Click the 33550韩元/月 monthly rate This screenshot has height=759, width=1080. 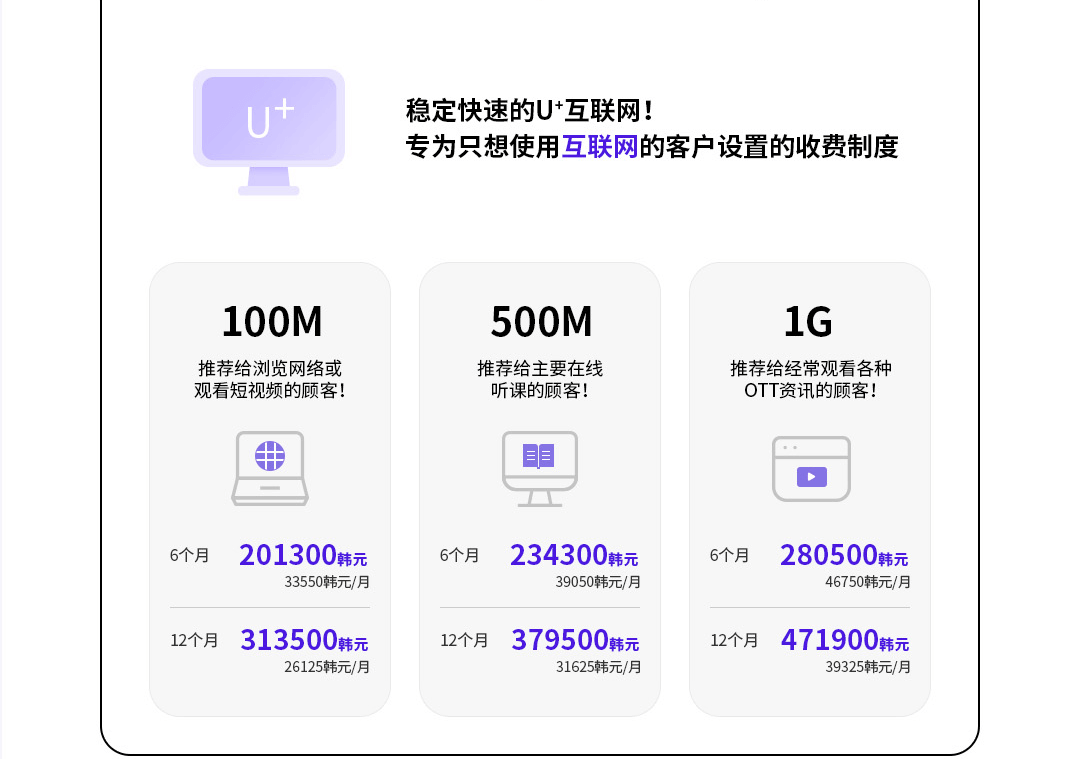click(327, 582)
